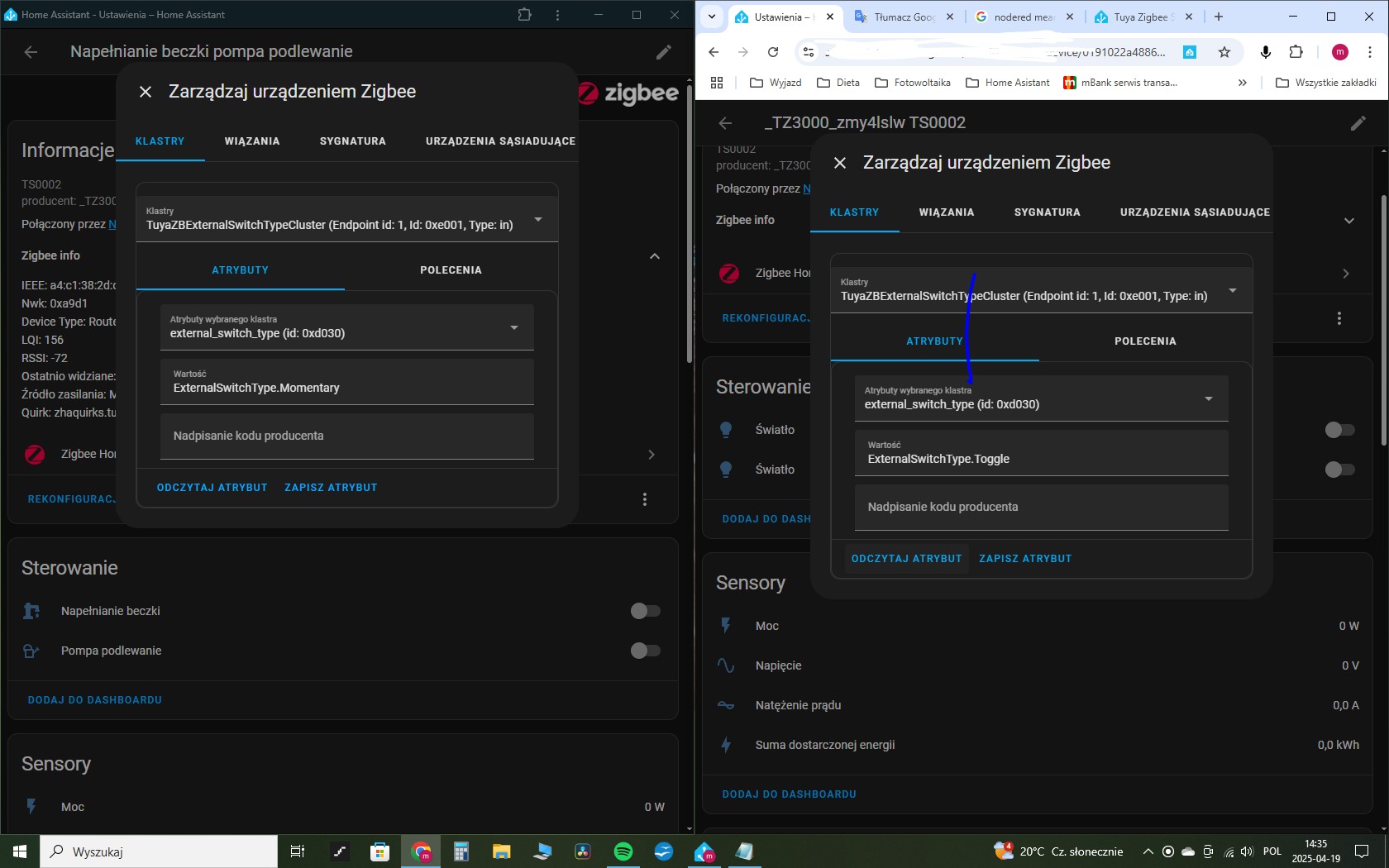Click the pencil edit icon in left window
1389x868 pixels.
tap(663, 52)
